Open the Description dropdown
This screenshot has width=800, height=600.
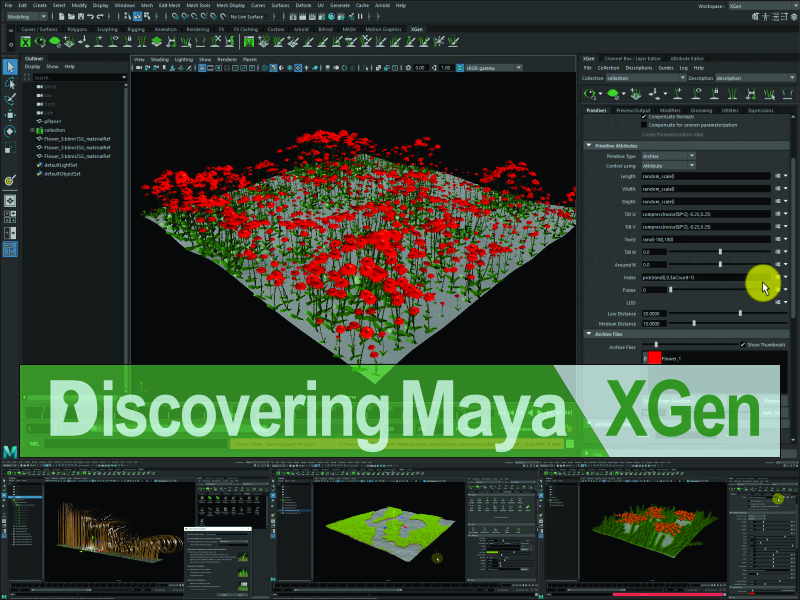point(755,78)
